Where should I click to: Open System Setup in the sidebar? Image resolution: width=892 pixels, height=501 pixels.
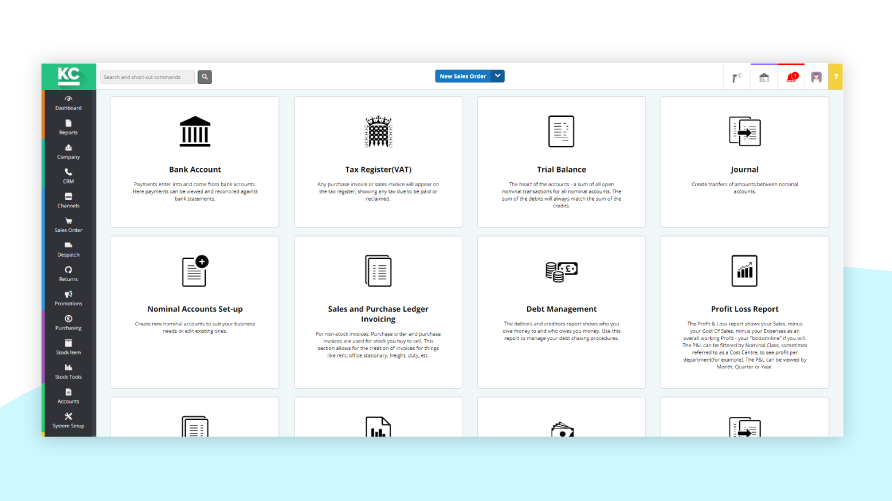tap(68, 421)
